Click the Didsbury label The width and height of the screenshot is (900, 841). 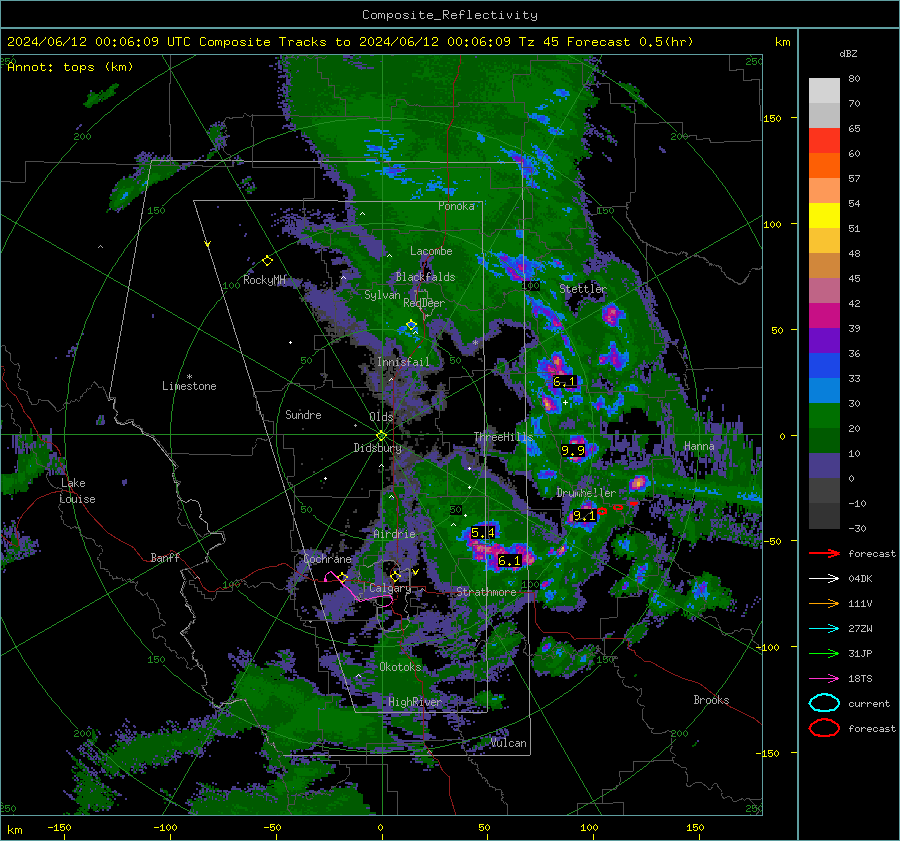point(378,448)
